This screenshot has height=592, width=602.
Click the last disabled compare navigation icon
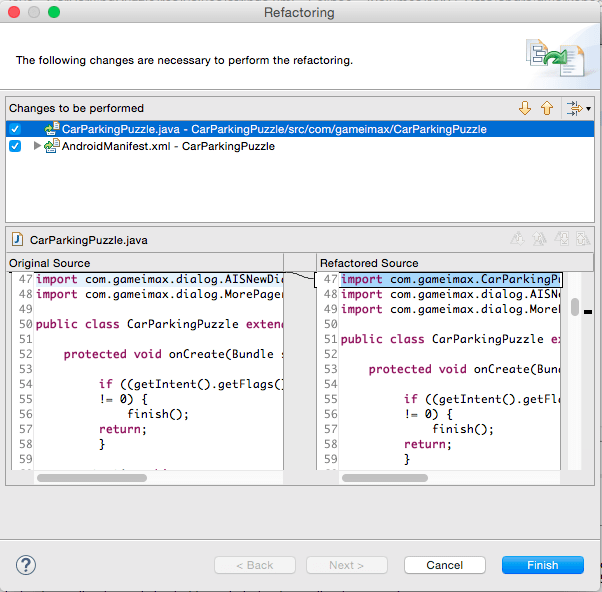(582, 240)
